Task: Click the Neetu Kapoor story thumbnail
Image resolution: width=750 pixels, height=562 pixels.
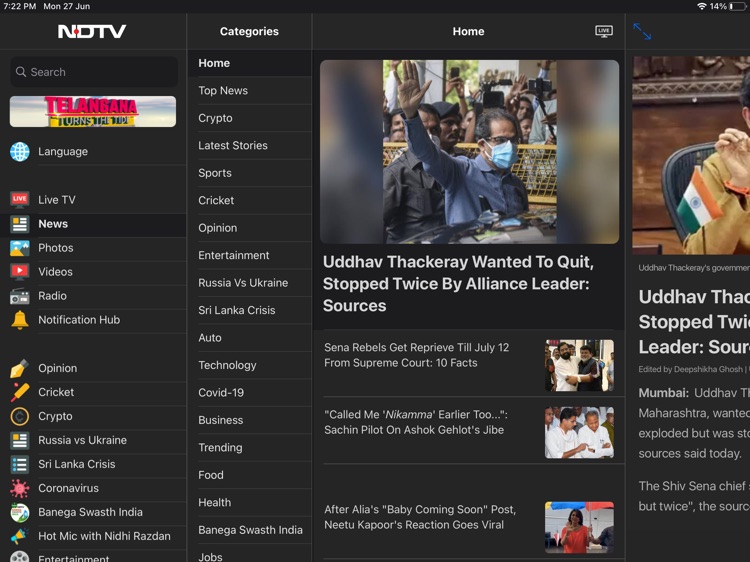Action: tap(579, 527)
